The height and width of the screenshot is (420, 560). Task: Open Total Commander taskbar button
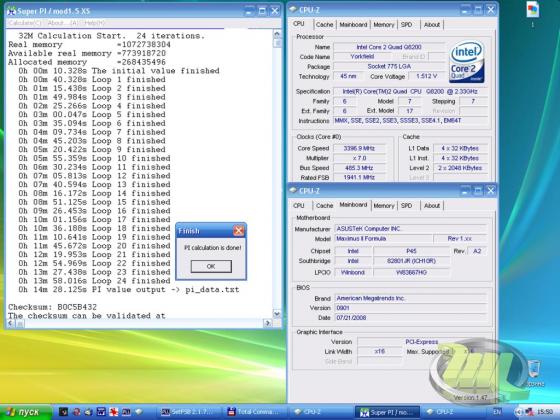click(x=254, y=412)
